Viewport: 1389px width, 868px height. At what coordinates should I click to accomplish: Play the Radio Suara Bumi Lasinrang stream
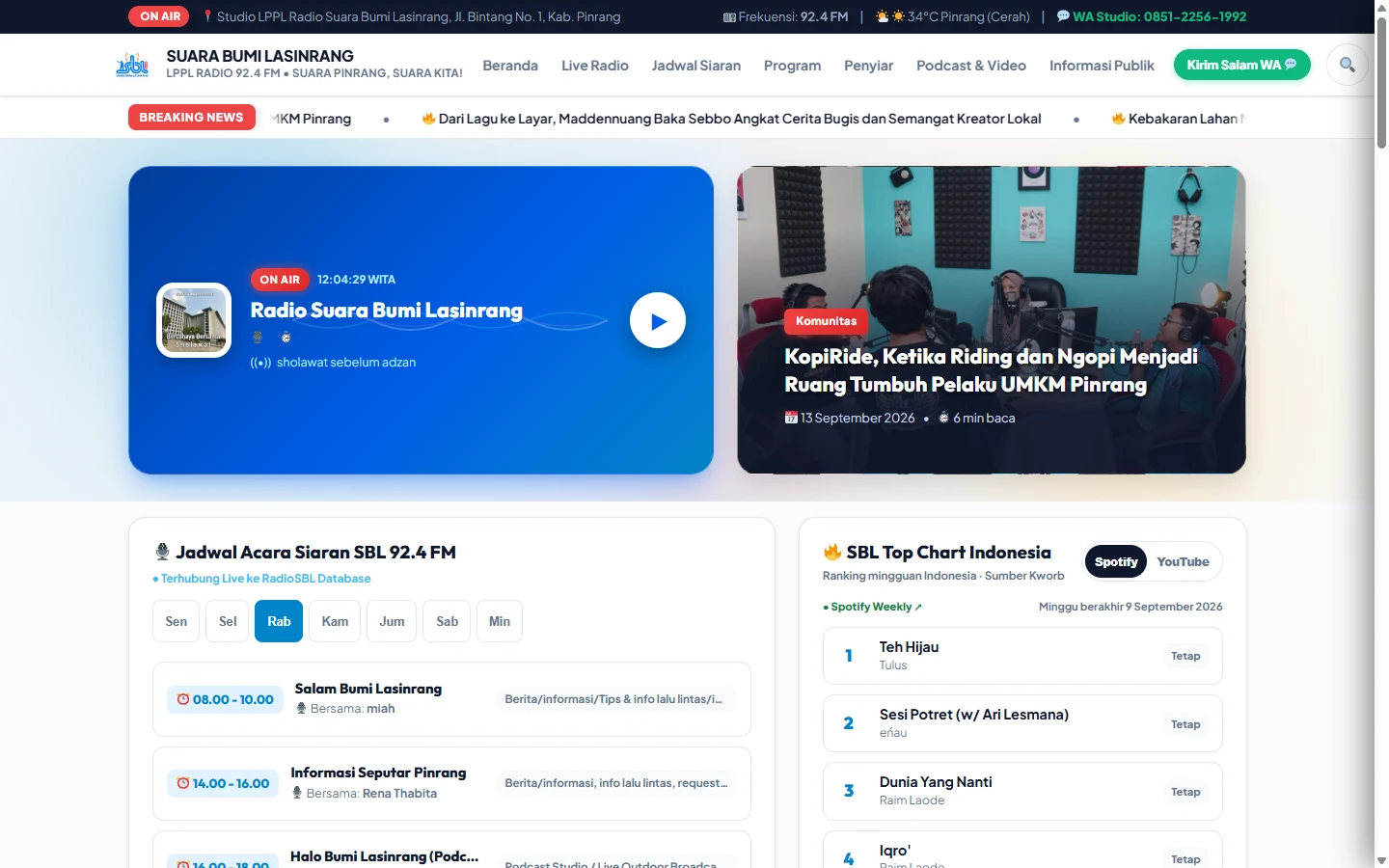pos(658,320)
